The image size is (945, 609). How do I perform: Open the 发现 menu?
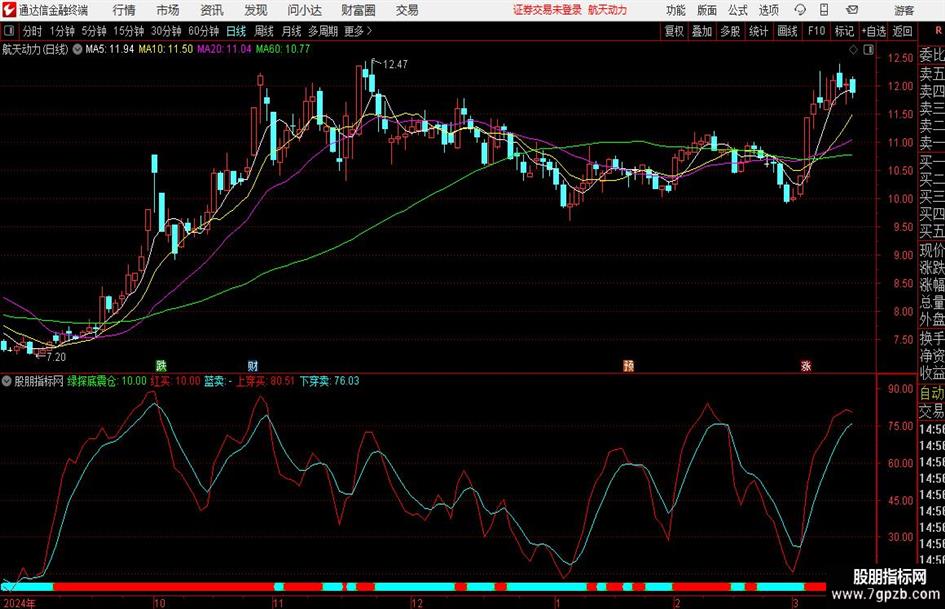(256, 10)
